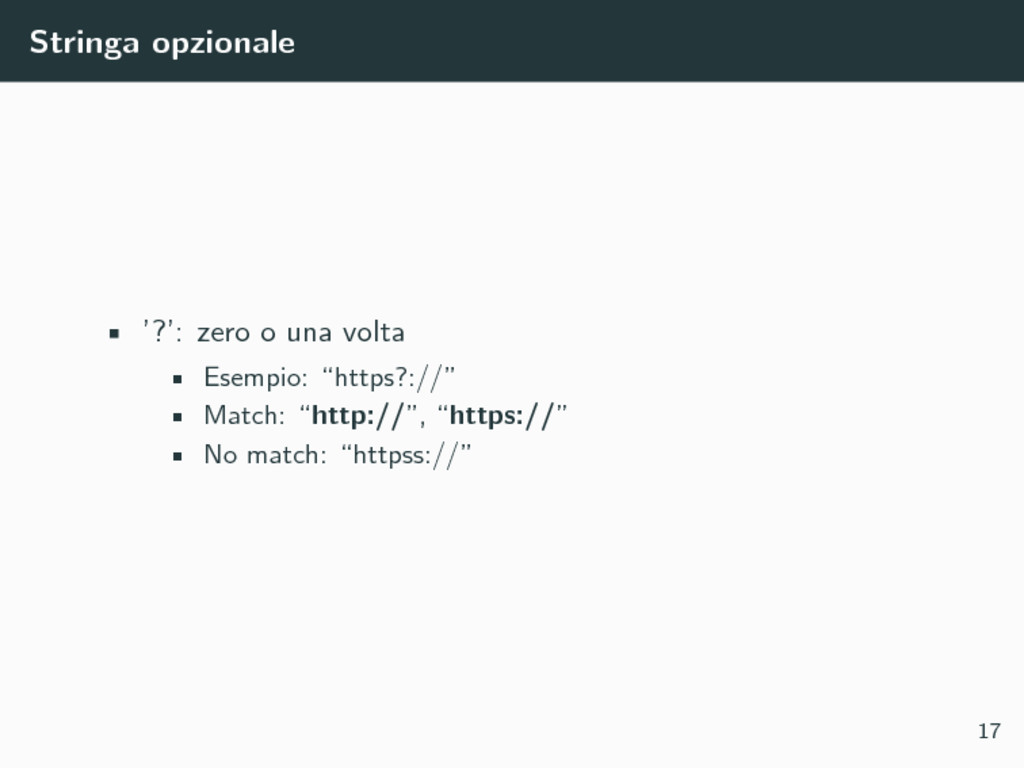
Task: Click the quoted '?' symbol
Action: coord(159,331)
